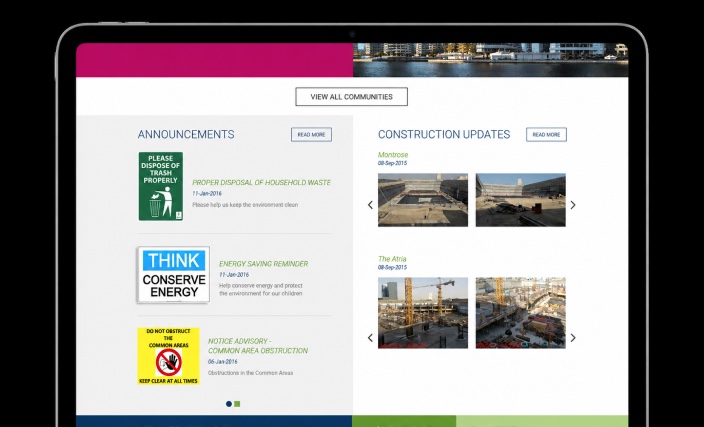
Task: Click the 11-Jan-2016 date under Energy Saving Reminder
Action: (x=234, y=275)
